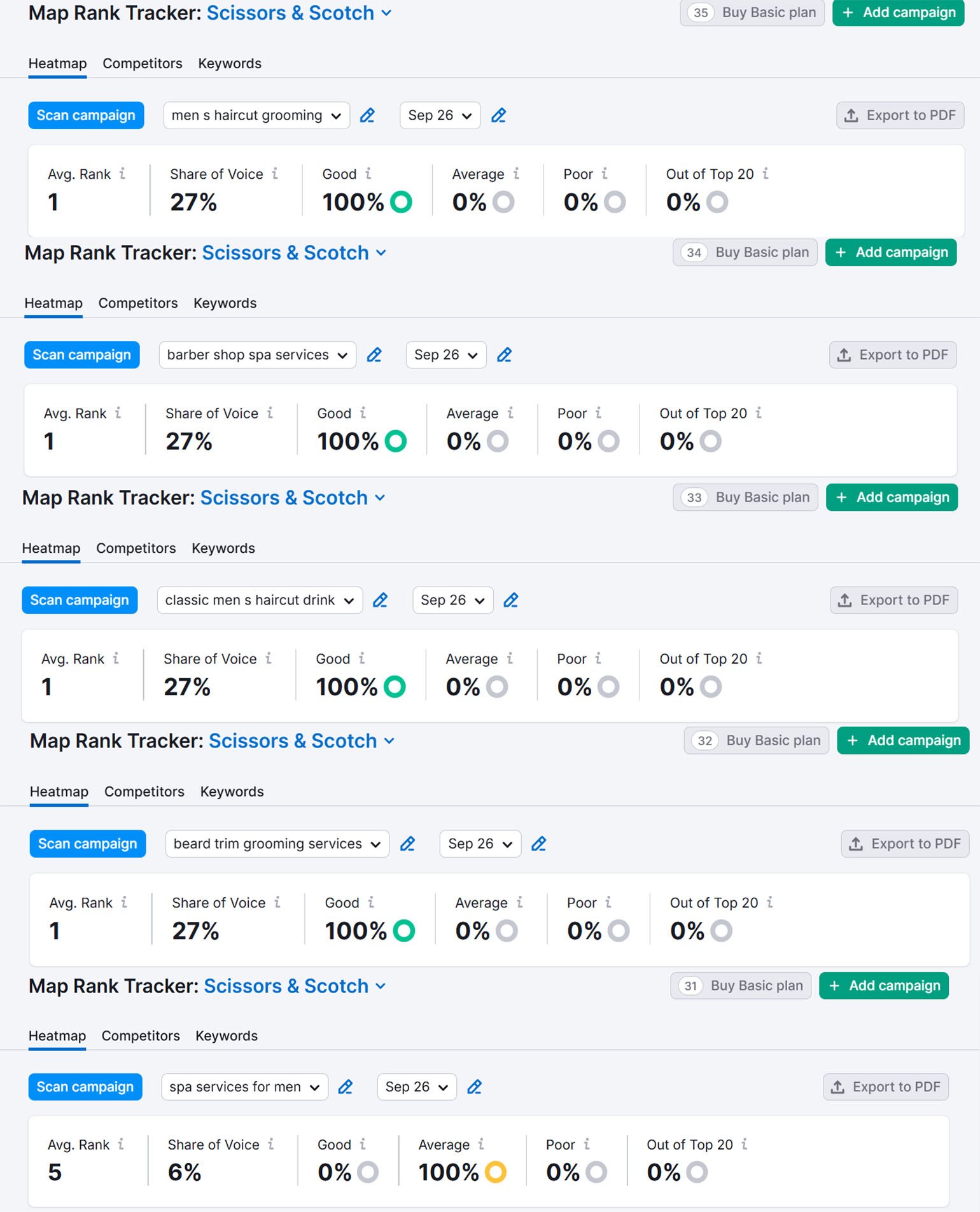This screenshot has height=1212, width=980.
Task: Open the "classic men s haircut drink" keyword dropdown
Action: (x=259, y=601)
